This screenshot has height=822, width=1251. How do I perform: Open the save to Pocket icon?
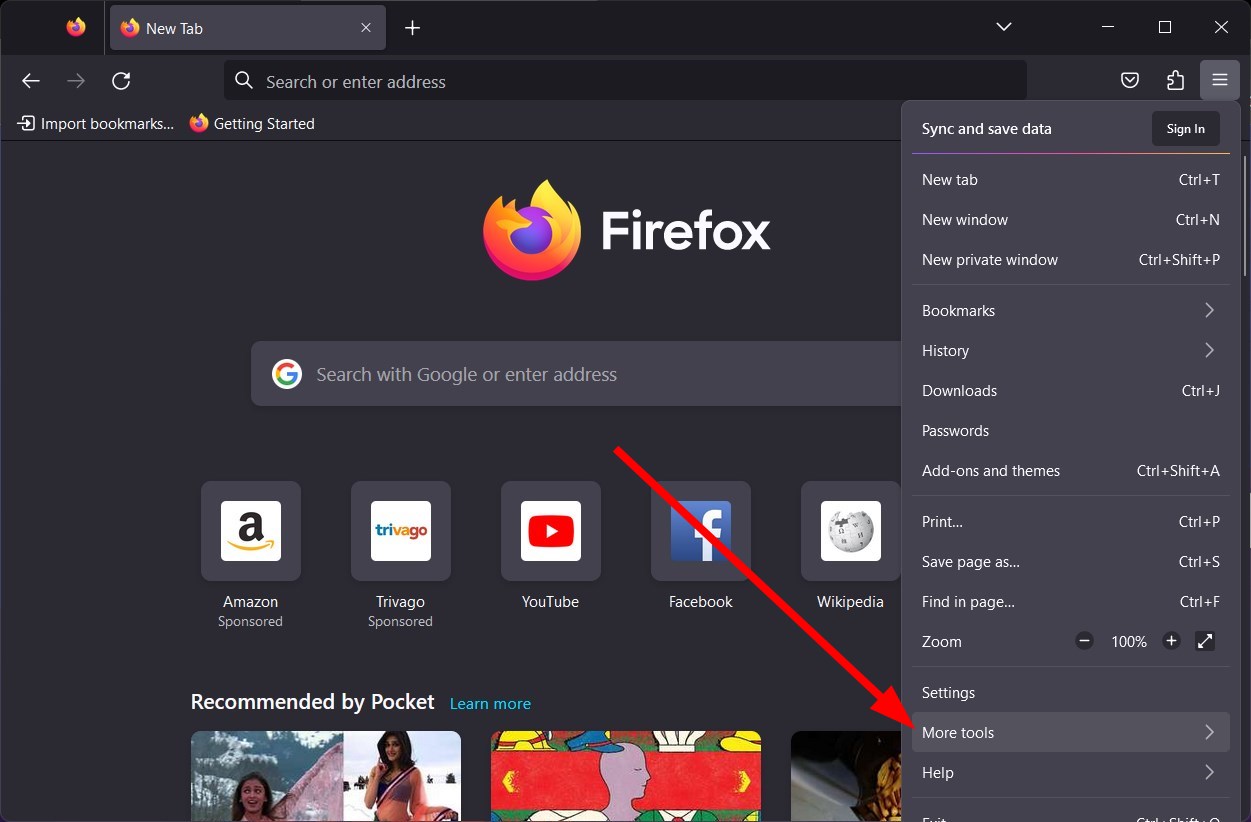1129,80
